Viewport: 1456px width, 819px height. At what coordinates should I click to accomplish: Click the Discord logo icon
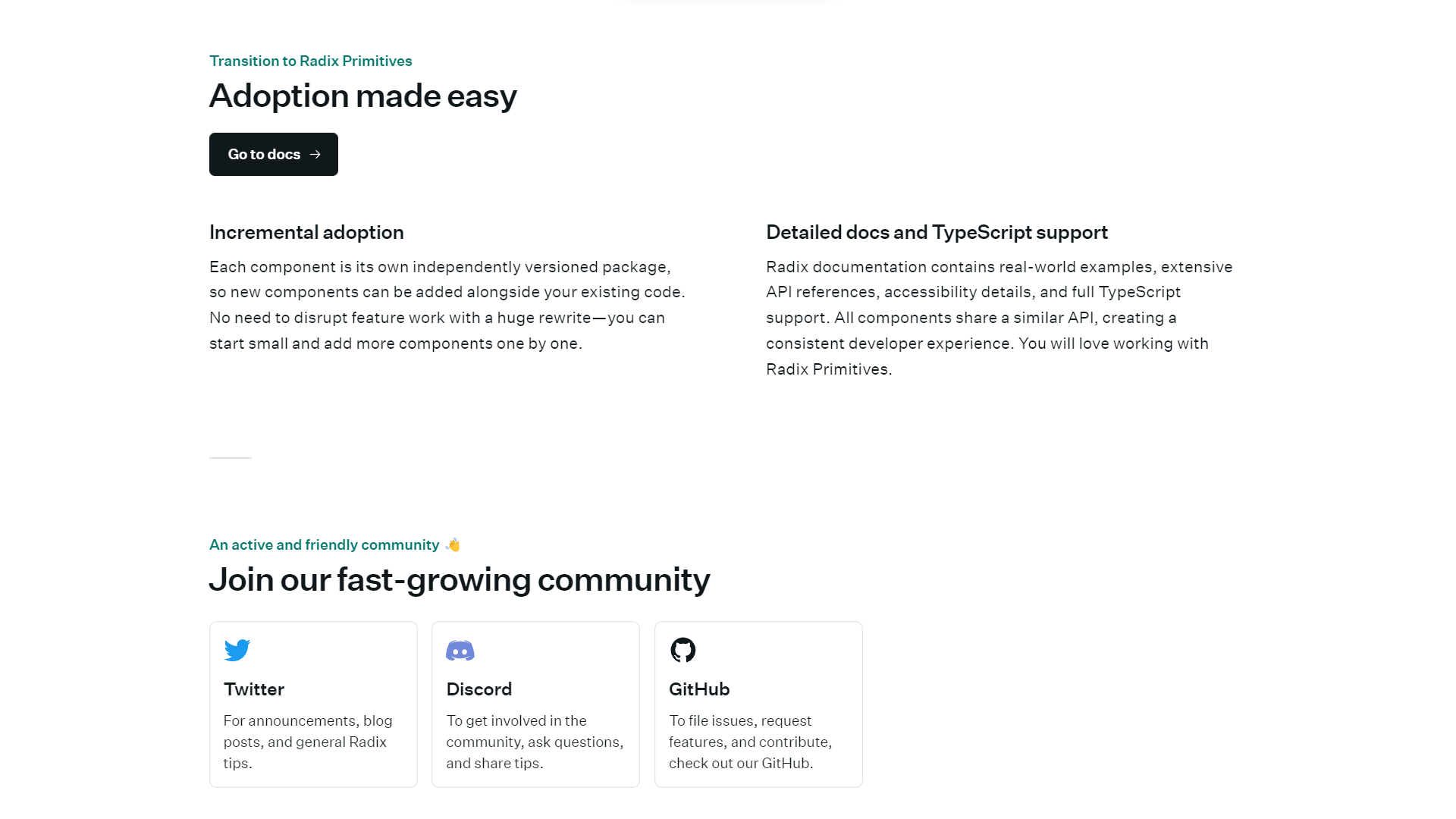coord(460,651)
